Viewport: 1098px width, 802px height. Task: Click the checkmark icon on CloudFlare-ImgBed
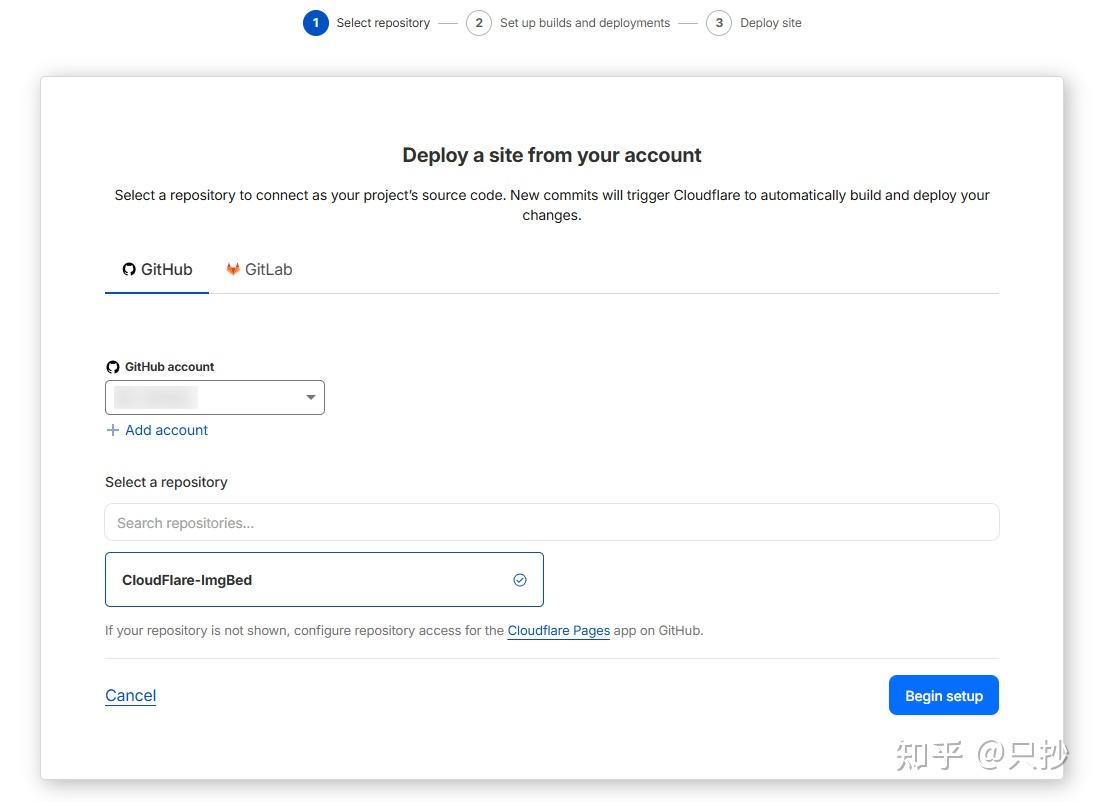[520, 580]
